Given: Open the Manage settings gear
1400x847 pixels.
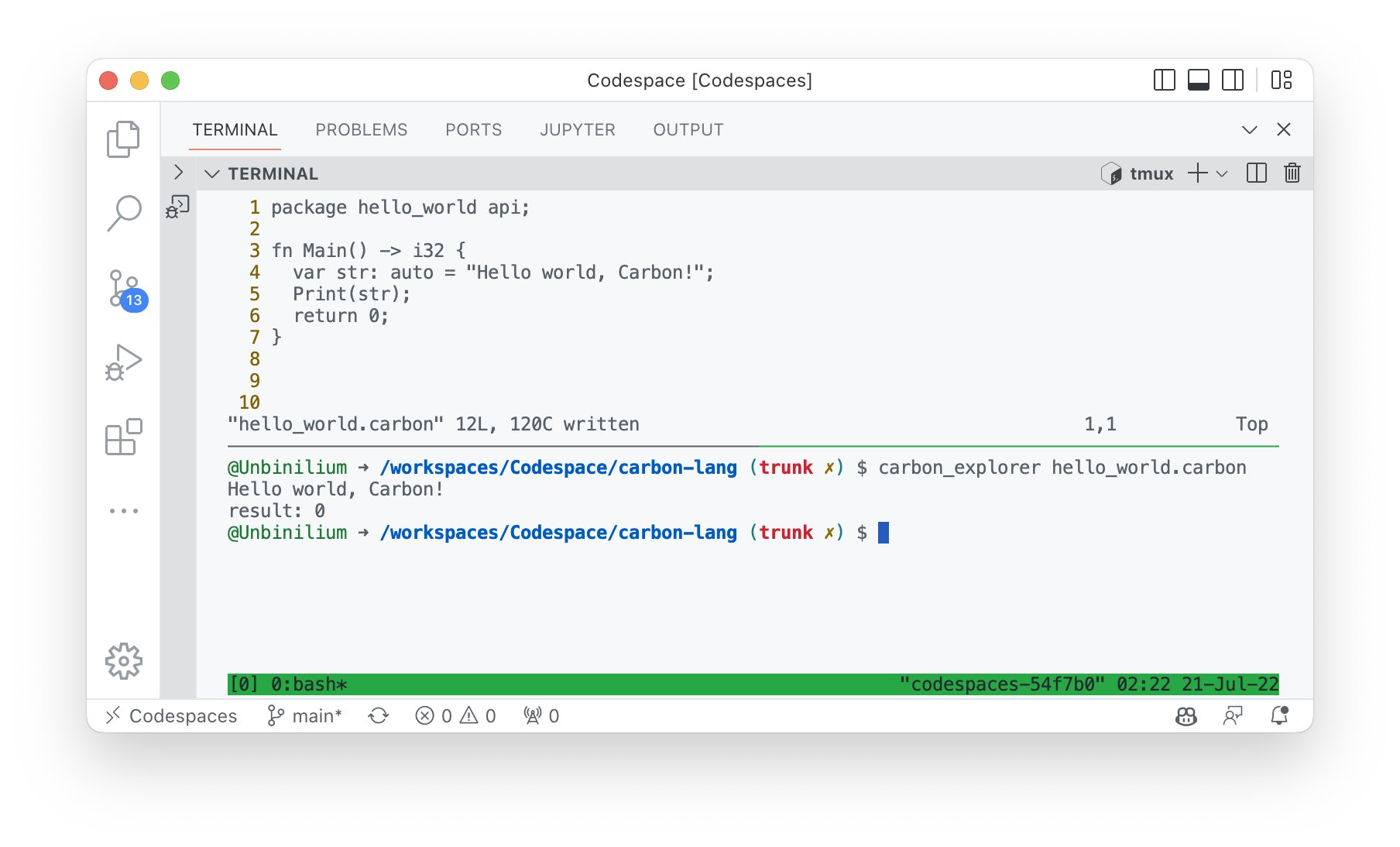Looking at the screenshot, I should [x=124, y=661].
